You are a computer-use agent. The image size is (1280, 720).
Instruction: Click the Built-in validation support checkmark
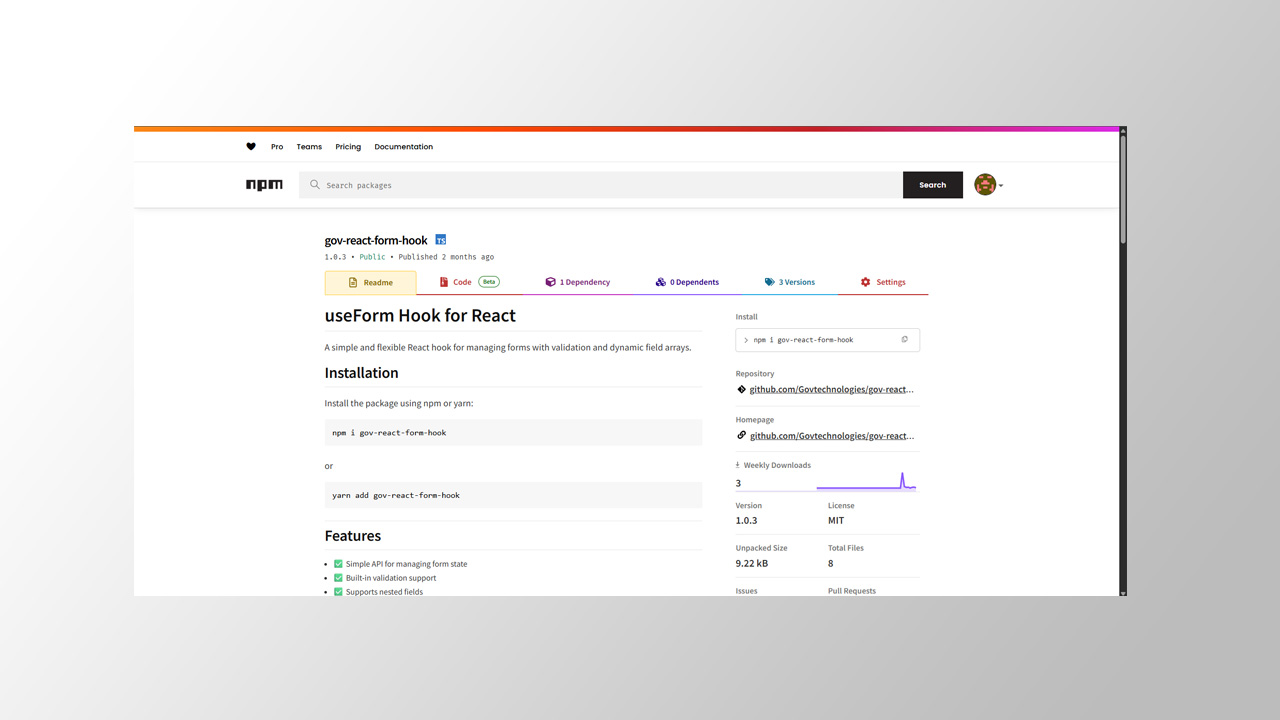coord(338,578)
